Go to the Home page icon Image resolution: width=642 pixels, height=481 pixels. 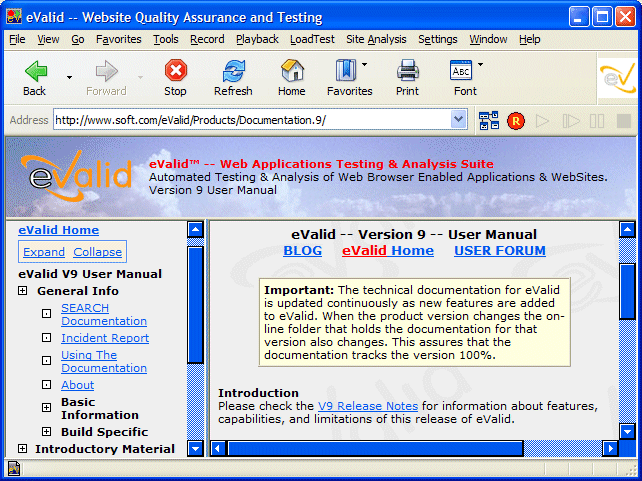coord(292,78)
